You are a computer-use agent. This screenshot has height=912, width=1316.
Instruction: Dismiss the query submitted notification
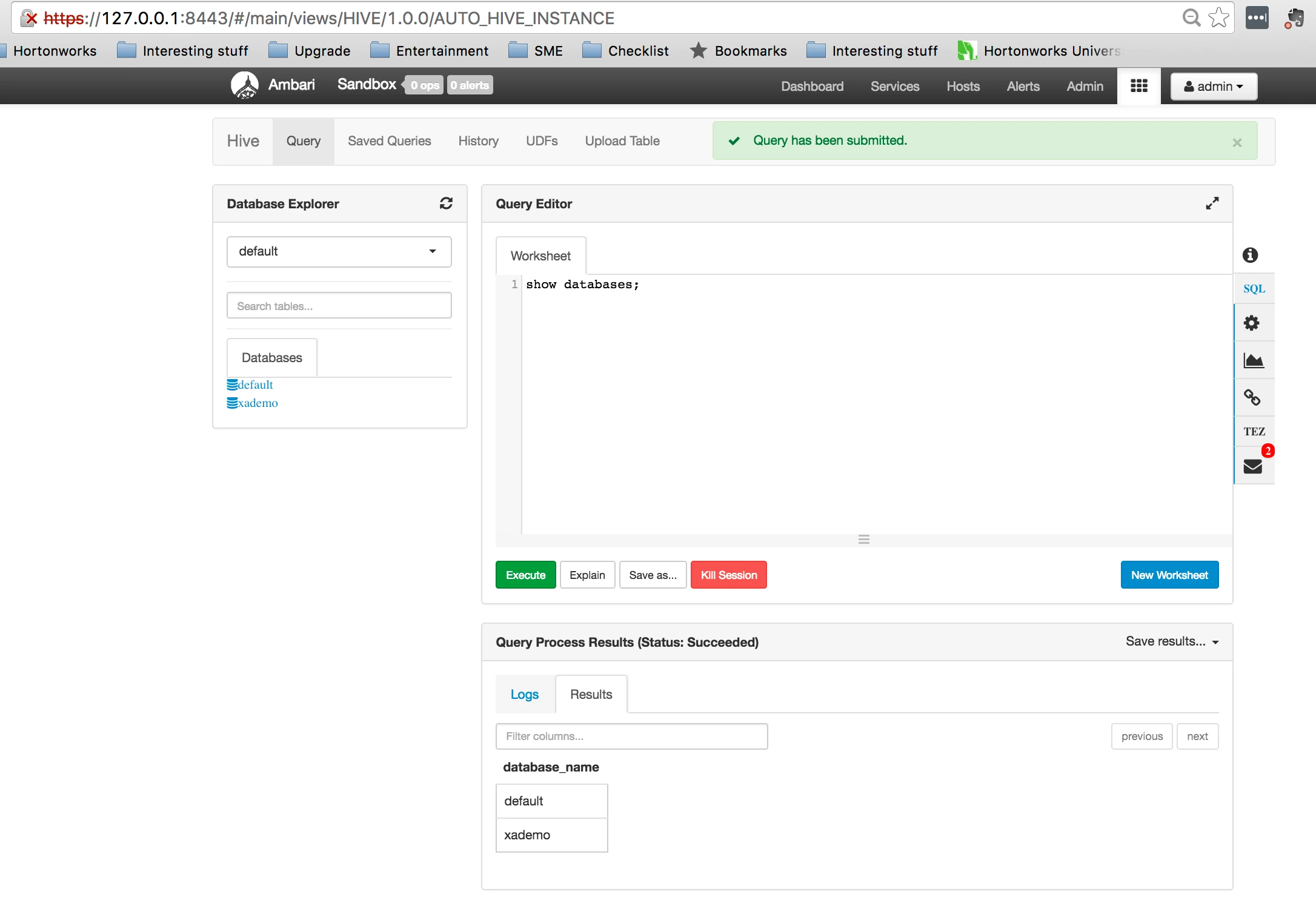point(1237,142)
